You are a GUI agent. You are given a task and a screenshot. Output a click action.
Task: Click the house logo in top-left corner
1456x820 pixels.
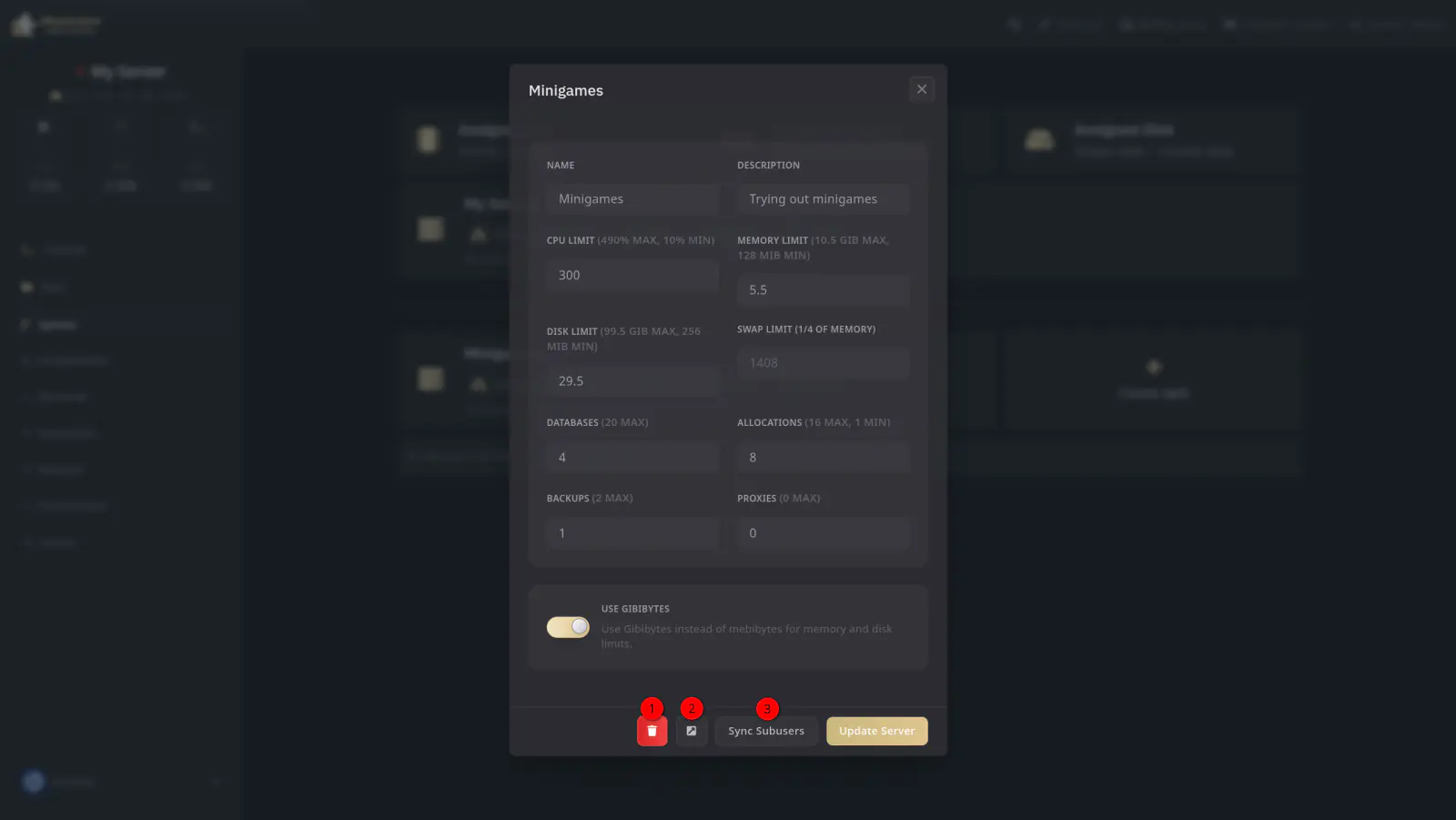24,25
